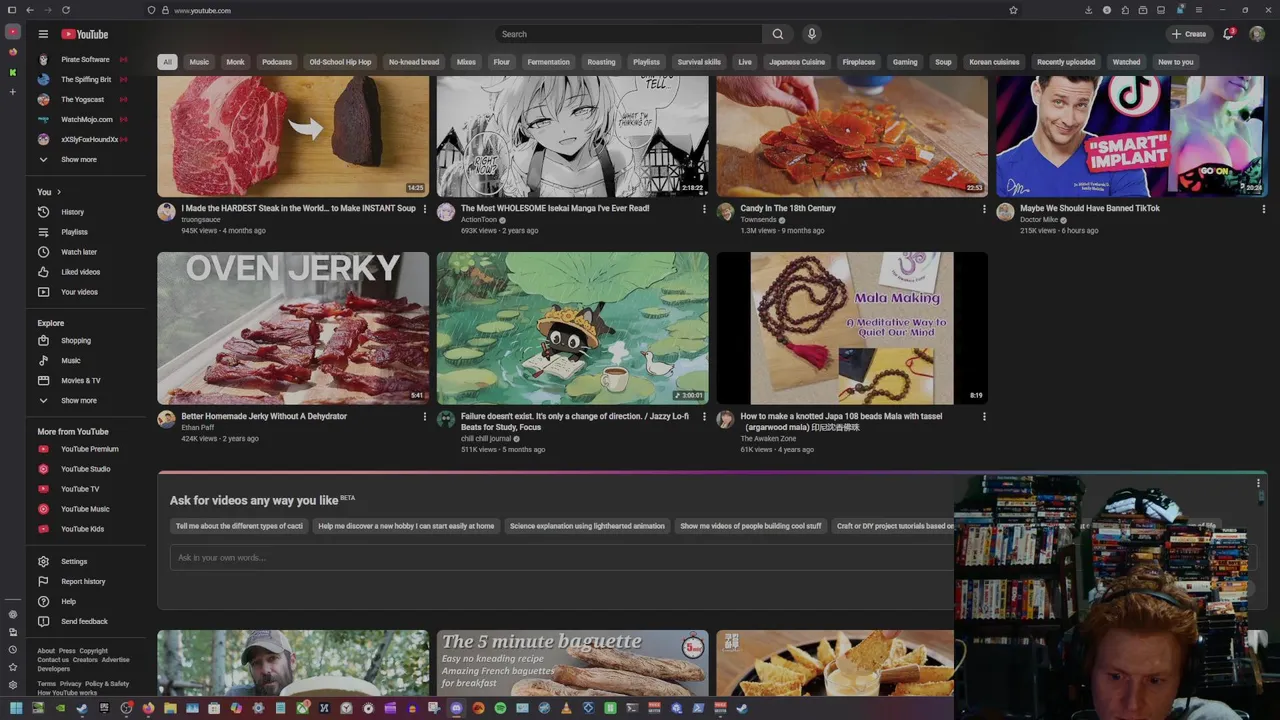Open the Pirate Software subscription channel
Screen dimensions: 1280x720
coord(85,60)
